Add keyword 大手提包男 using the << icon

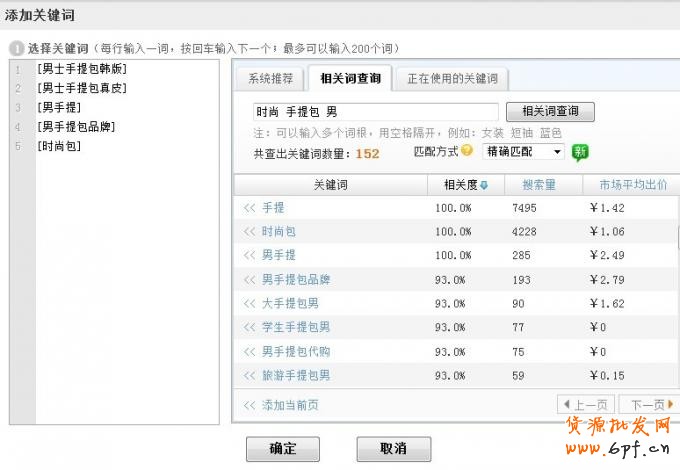click(x=249, y=304)
